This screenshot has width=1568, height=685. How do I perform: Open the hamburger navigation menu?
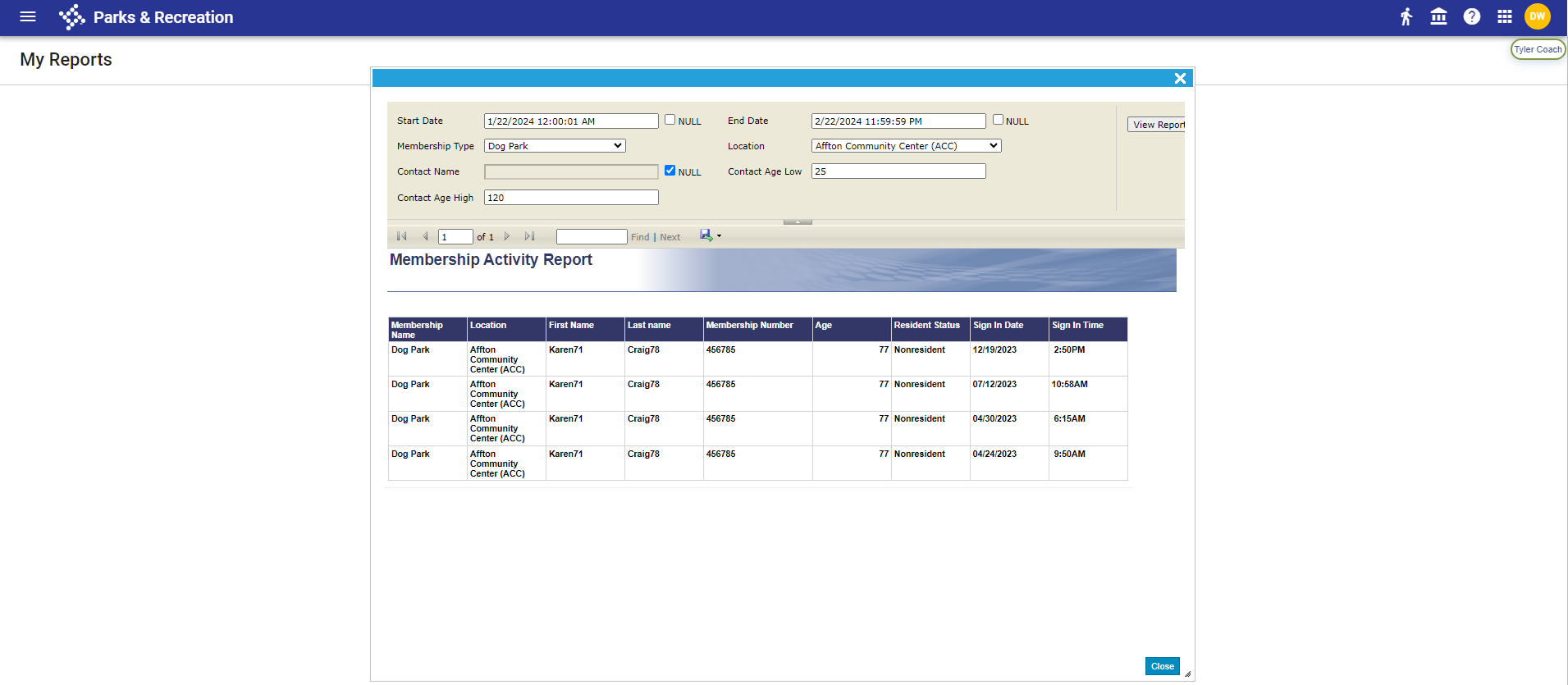pos(28,16)
